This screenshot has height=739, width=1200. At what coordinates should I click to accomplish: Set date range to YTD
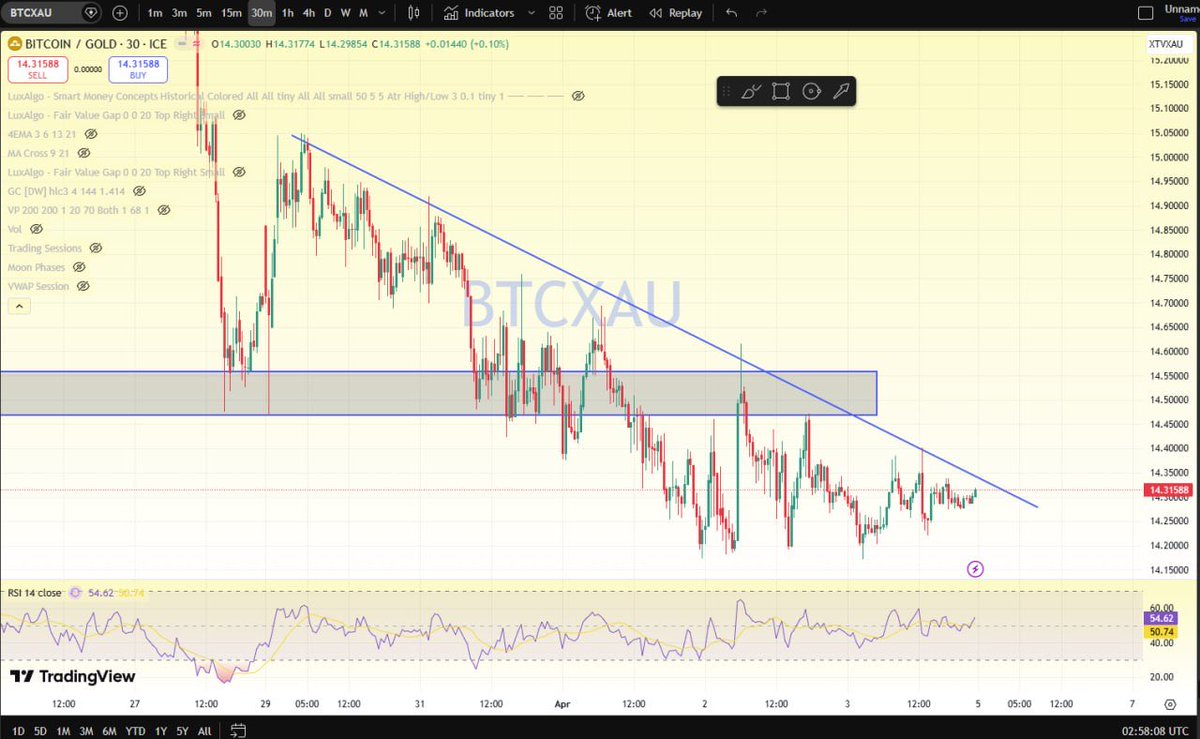(137, 731)
